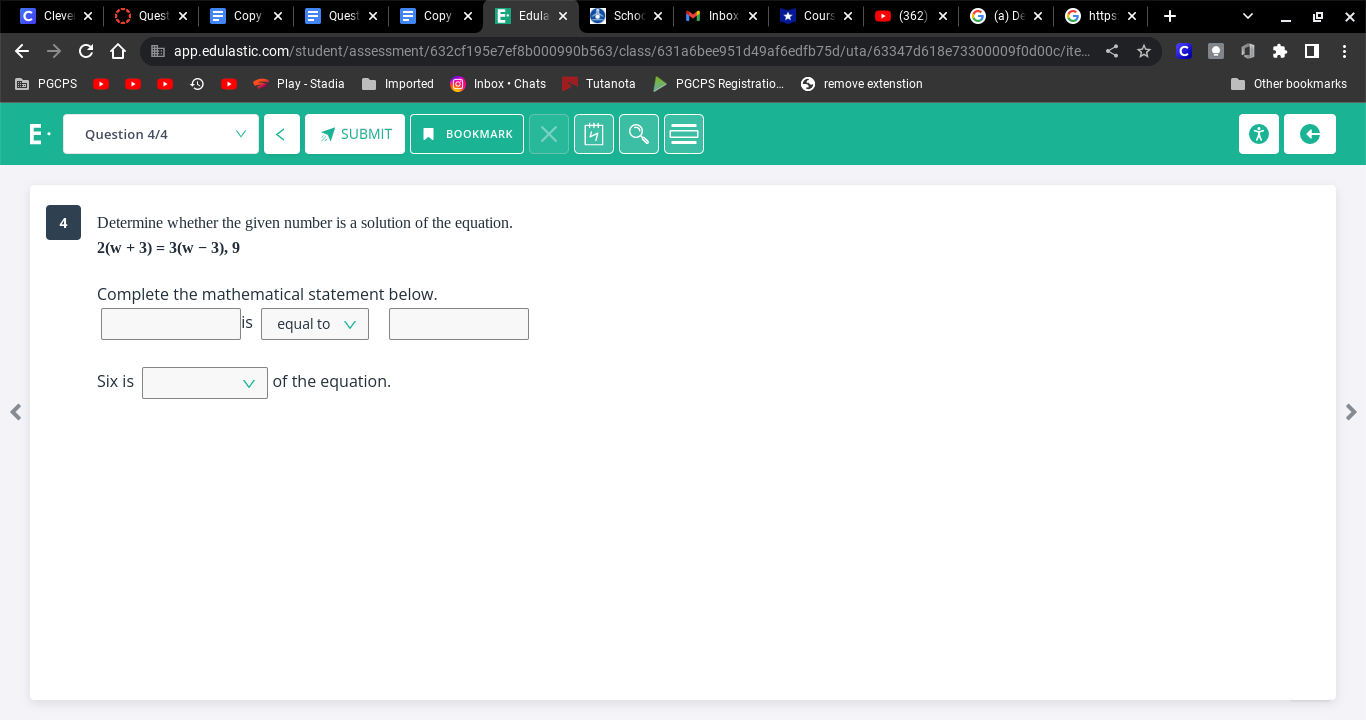Screen dimensions: 1366x720
Task: Select the crossed-out answer eliminator tool
Action: click(548, 134)
